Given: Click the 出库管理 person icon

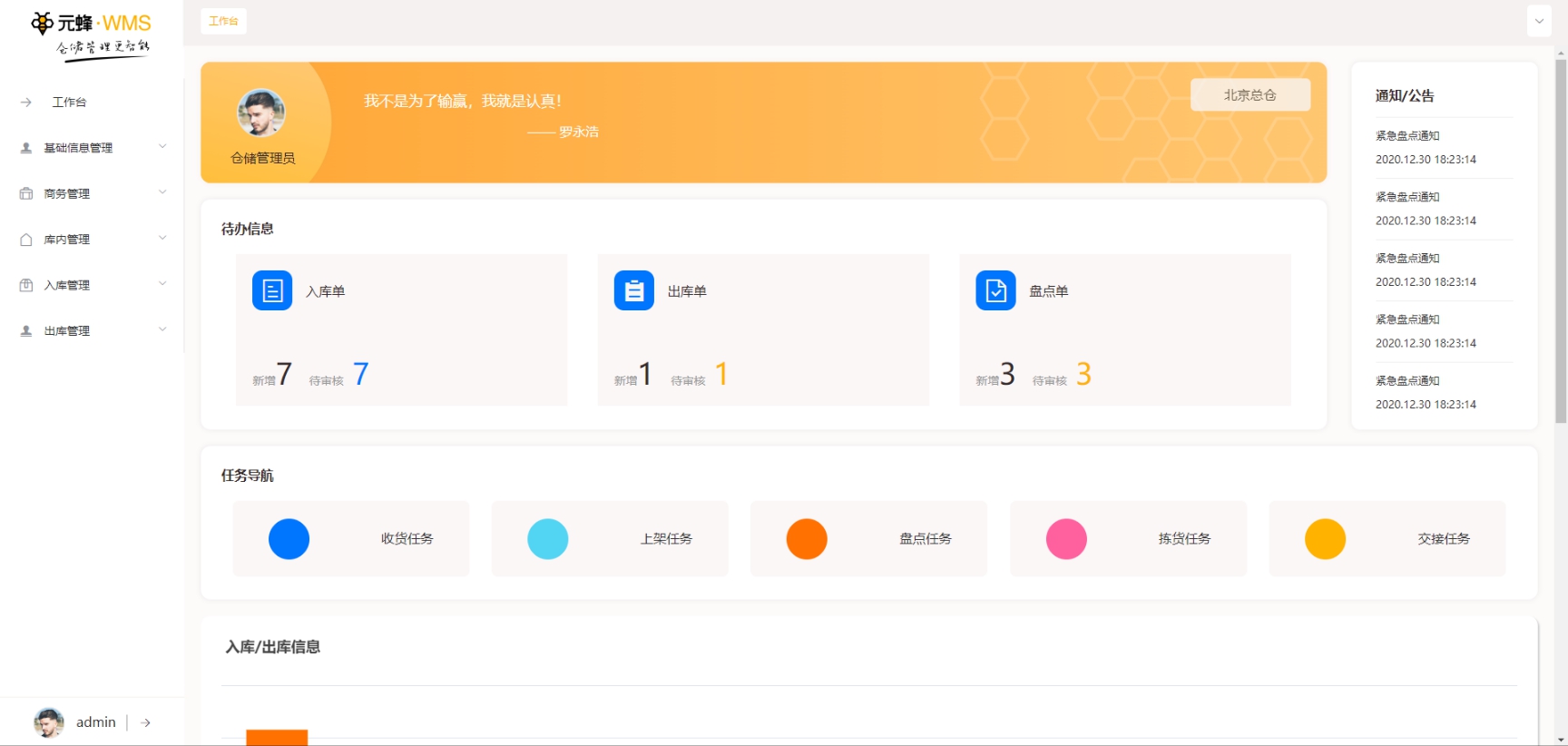Looking at the screenshot, I should pos(26,331).
